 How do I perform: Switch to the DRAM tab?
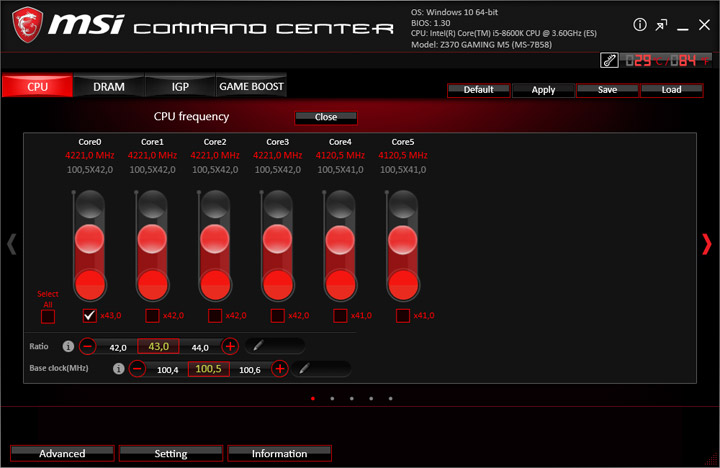coord(109,86)
